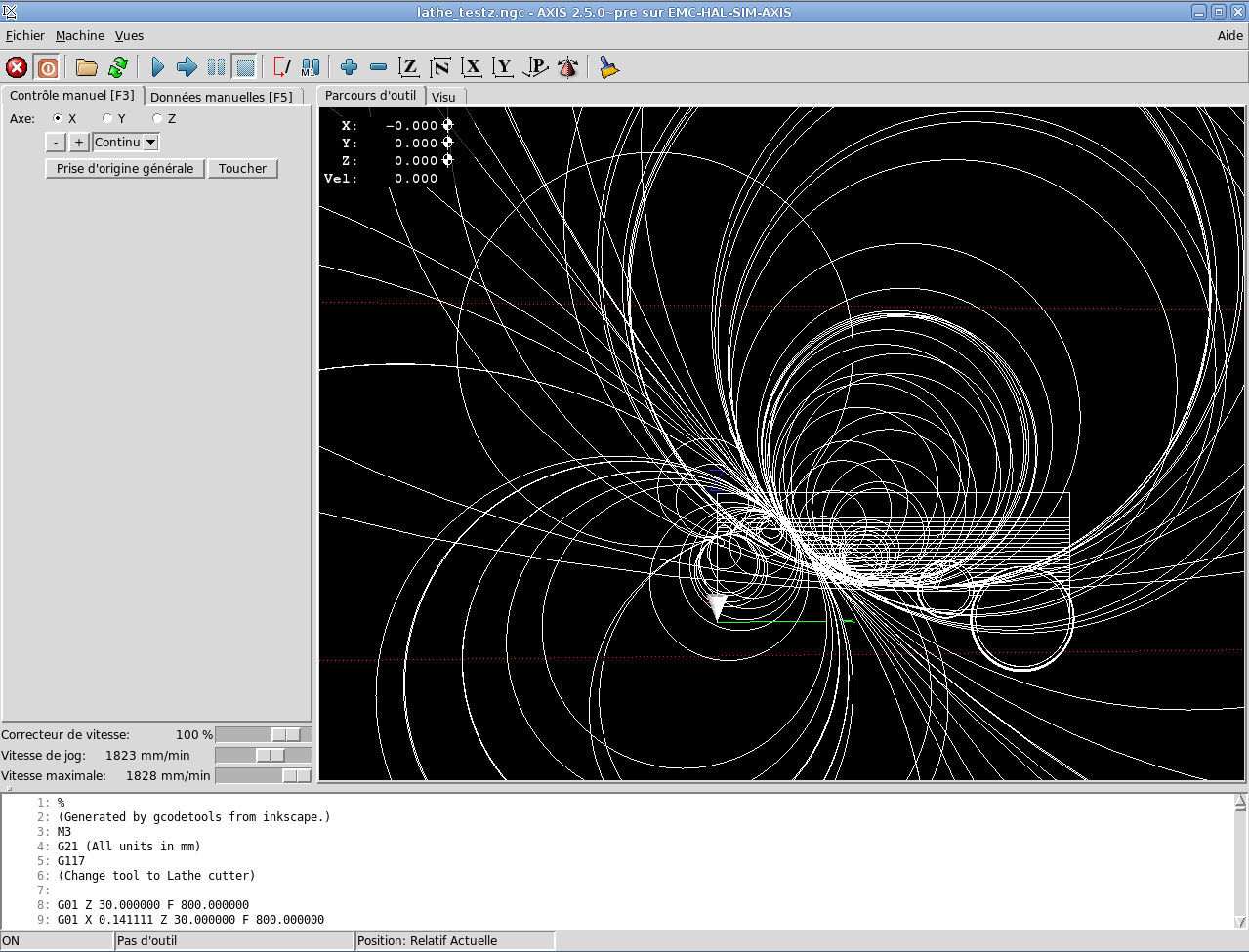Select the Z axis radio button

[x=157, y=119]
